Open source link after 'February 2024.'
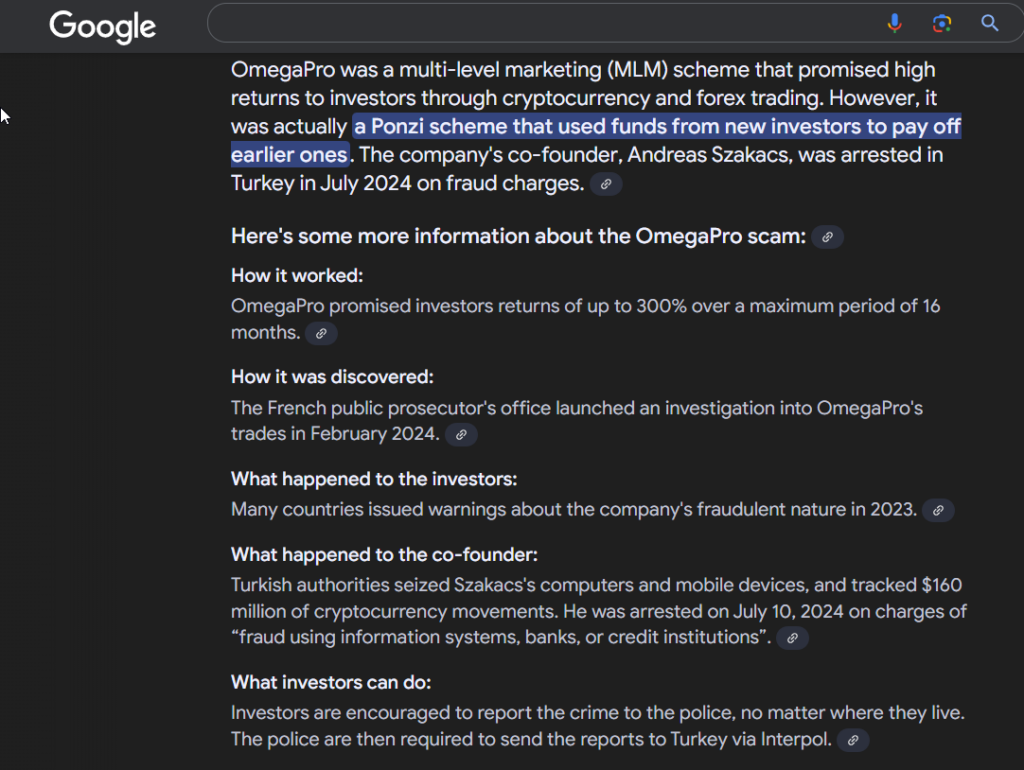The image size is (1024, 770). click(x=461, y=435)
